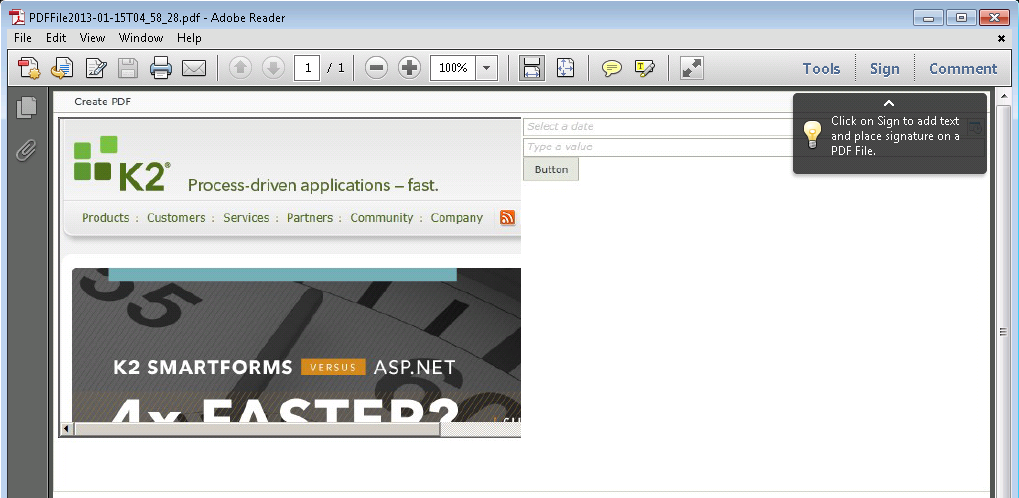This screenshot has width=1019, height=498.
Task: Open the Help menu
Action: (189, 38)
